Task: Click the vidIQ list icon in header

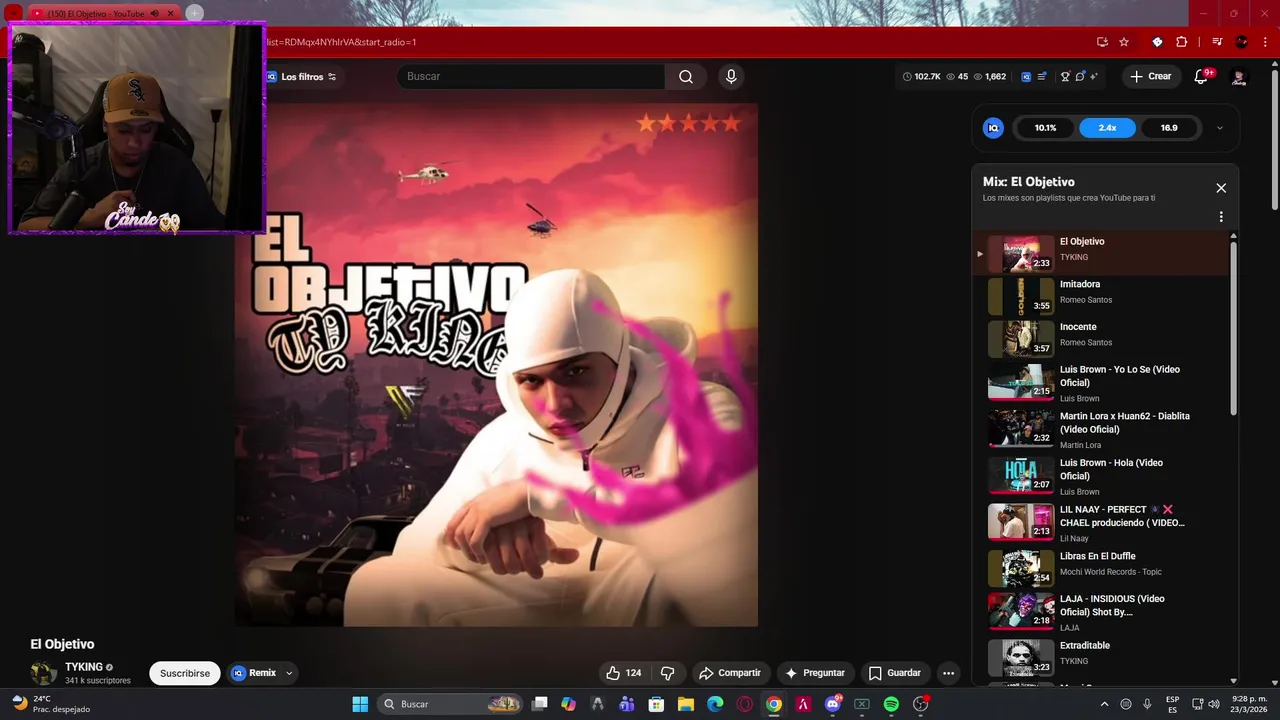Action: [1042, 76]
